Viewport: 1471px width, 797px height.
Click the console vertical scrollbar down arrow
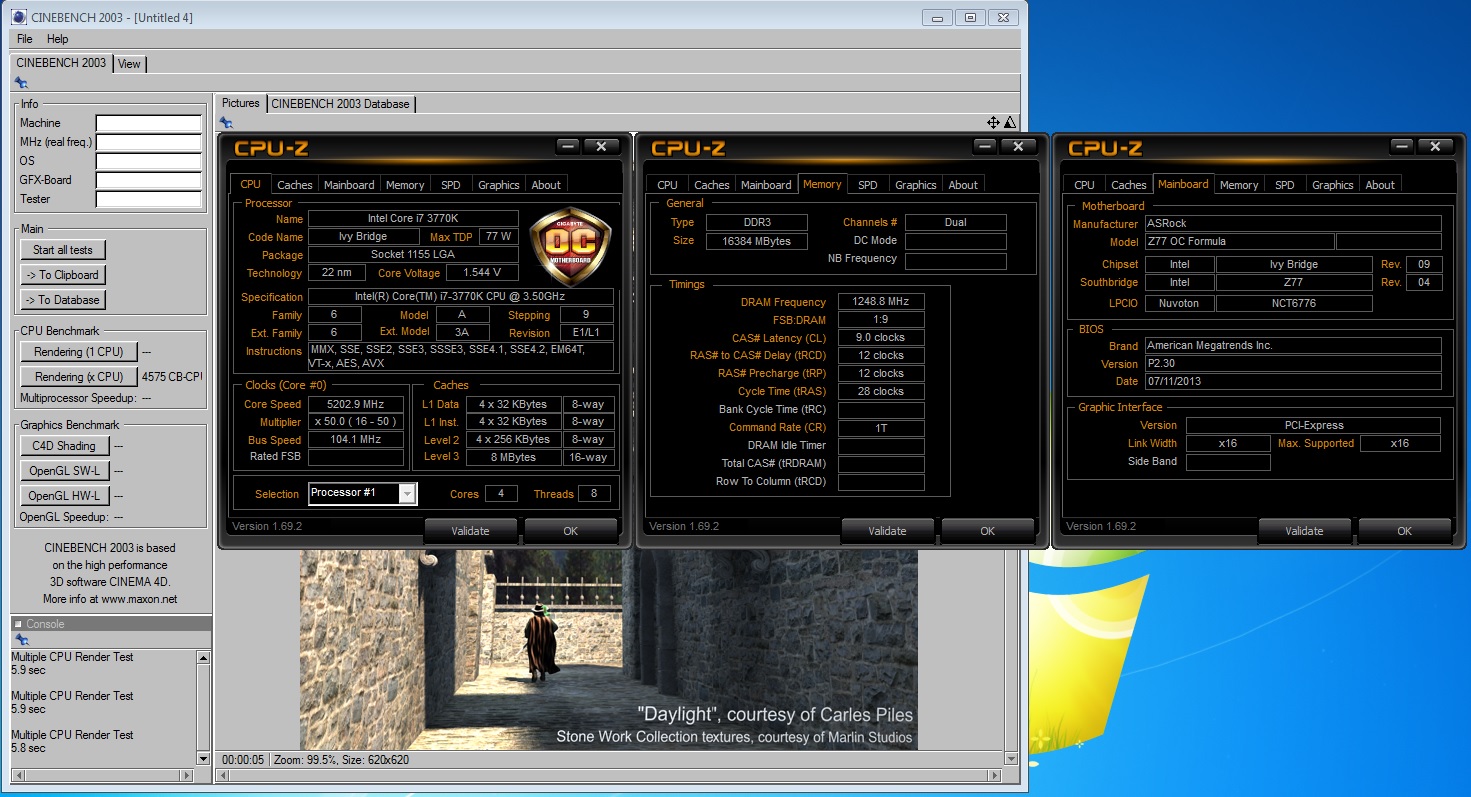[x=204, y=757]
